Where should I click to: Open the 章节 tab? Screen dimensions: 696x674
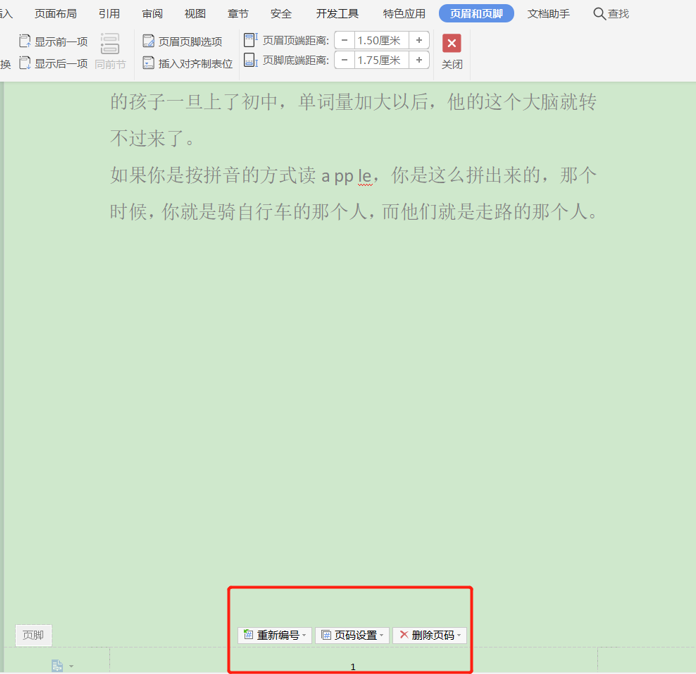[x=238, y=14]
